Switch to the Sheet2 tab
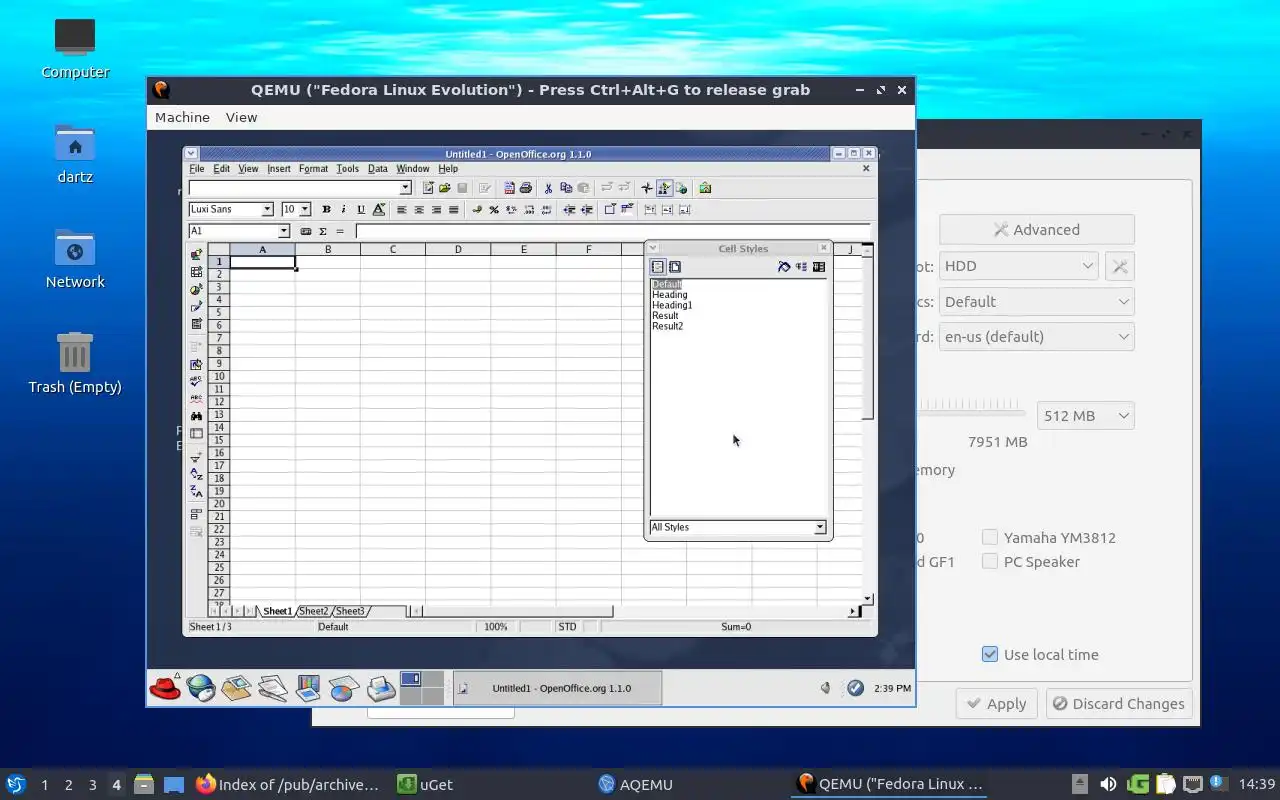 [313, 611]
